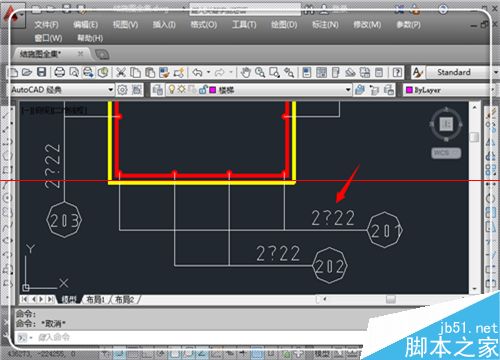The width and height of the screenshot is (500, 360).
Task: Toggle layer on/off lightbulb icon
Action: (172, 89)
